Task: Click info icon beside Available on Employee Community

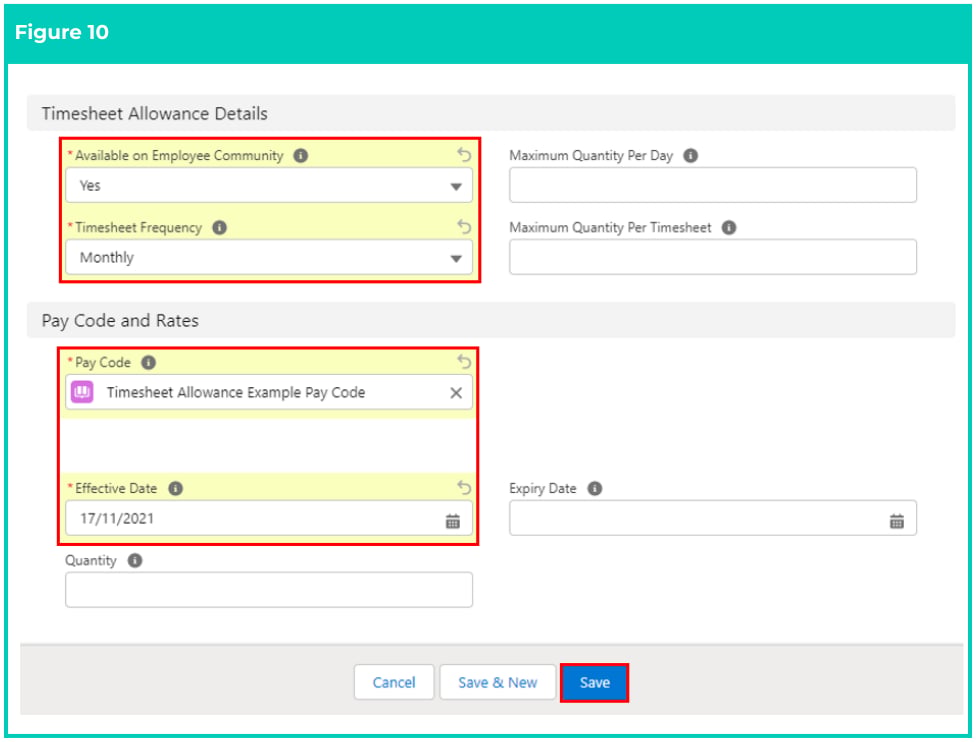Action: point(301,156)
